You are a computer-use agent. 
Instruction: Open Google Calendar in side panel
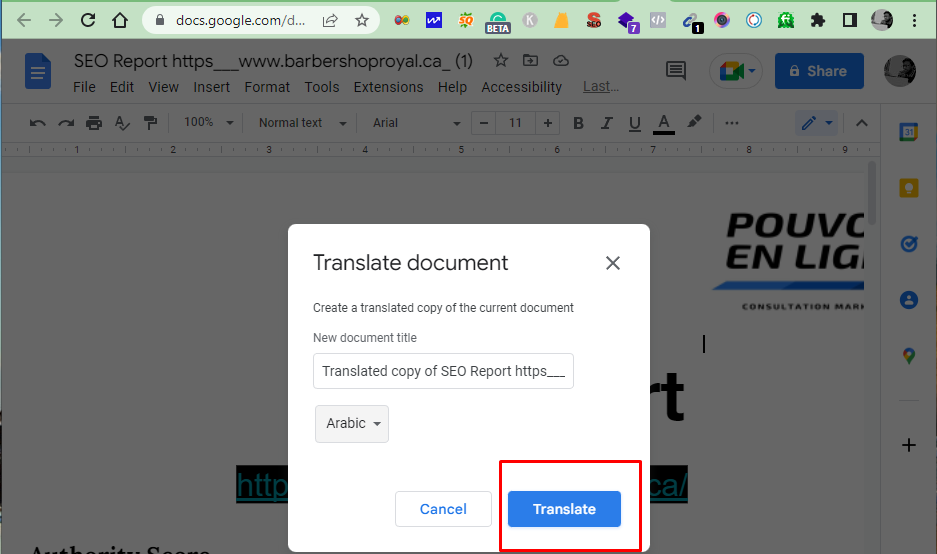(908, 132)
